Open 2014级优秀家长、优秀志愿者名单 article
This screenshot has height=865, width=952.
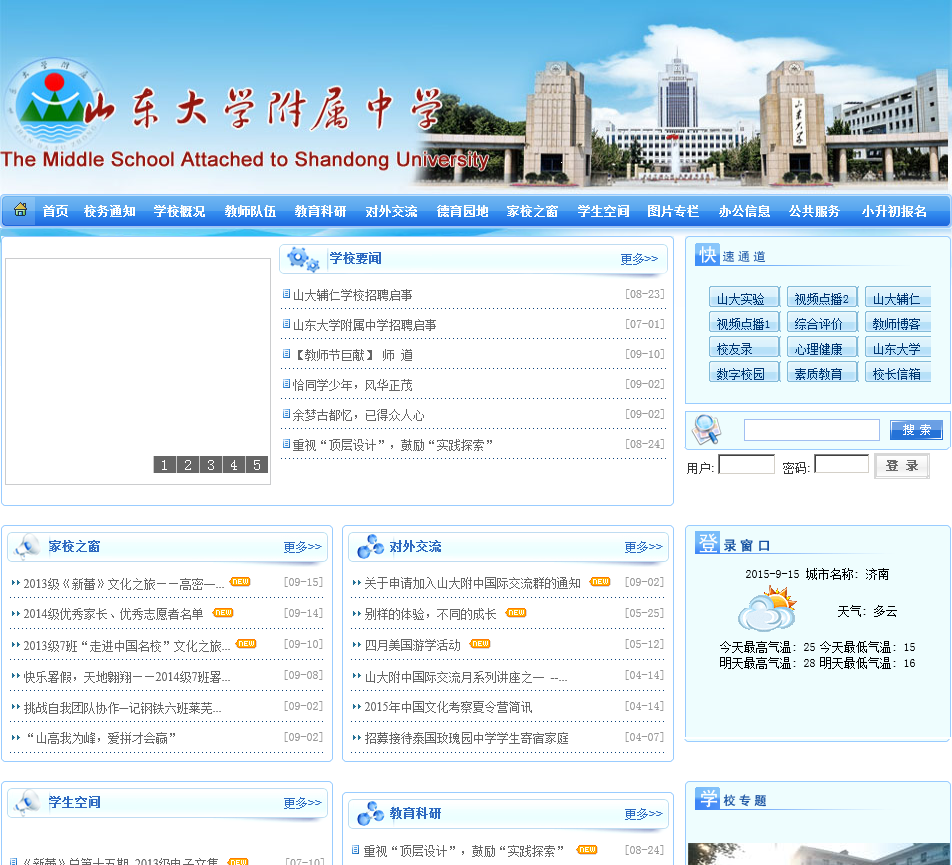[113, 614]
